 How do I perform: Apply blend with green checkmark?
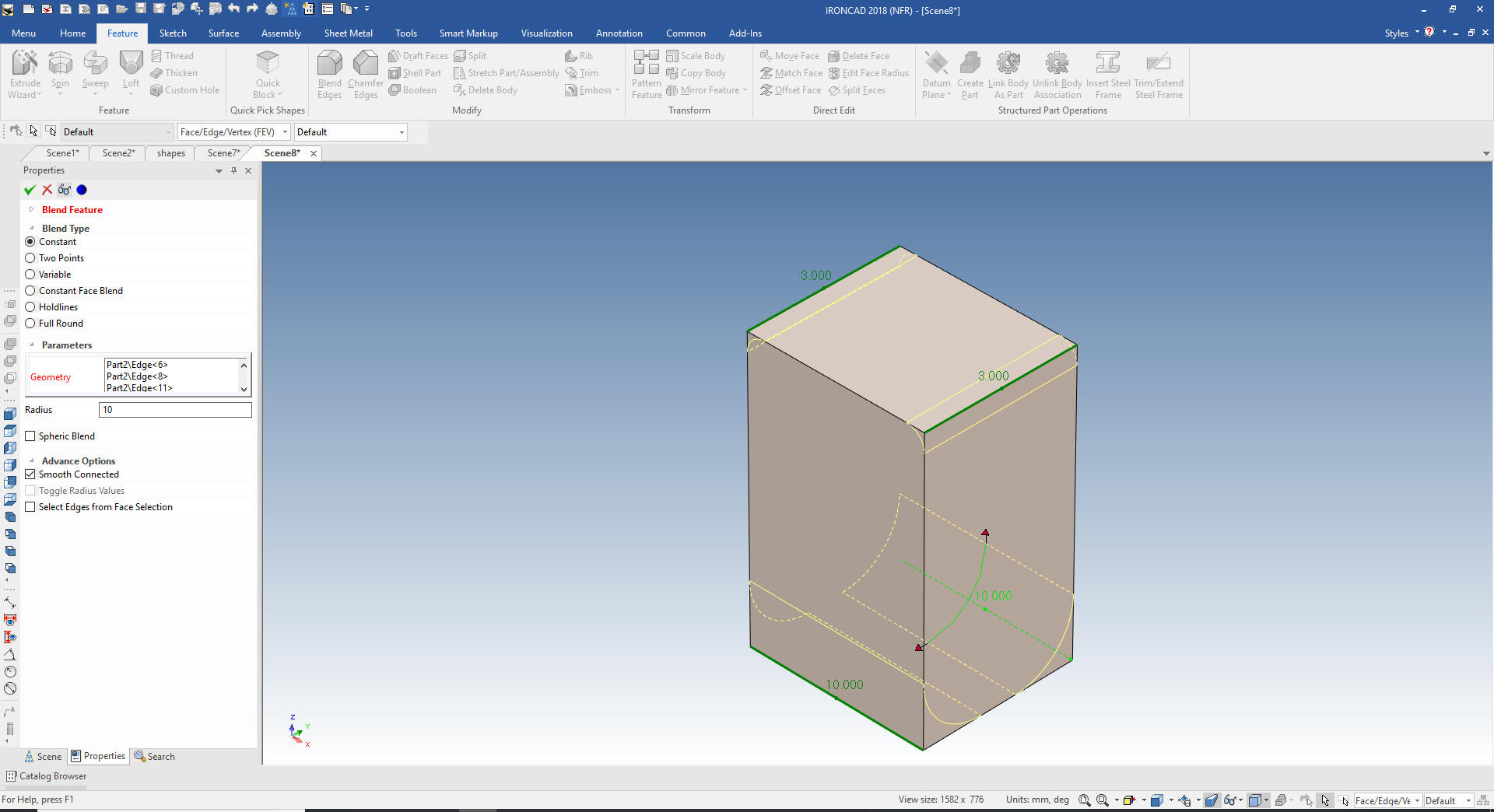[x=30, y=190]
